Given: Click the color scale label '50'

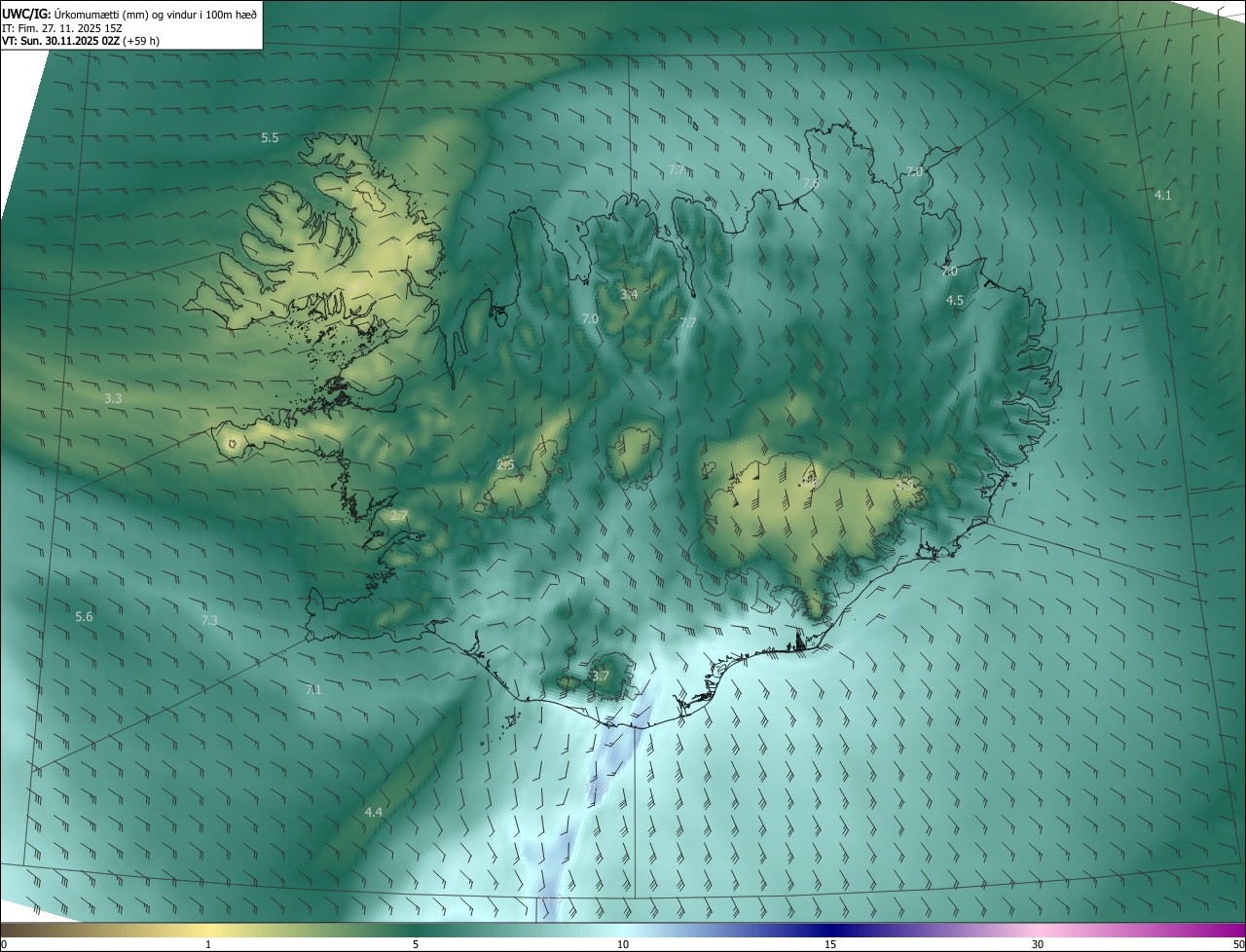Looking at the screenshot, I should 1238,944.
